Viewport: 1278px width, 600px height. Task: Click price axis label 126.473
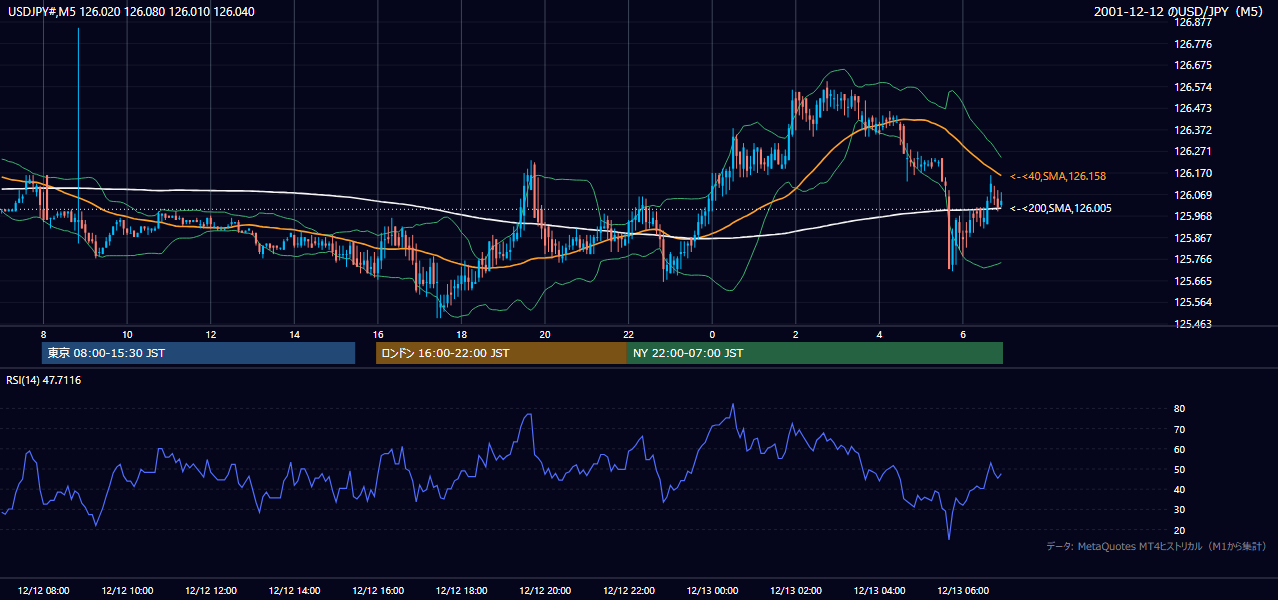(1192, 108)
